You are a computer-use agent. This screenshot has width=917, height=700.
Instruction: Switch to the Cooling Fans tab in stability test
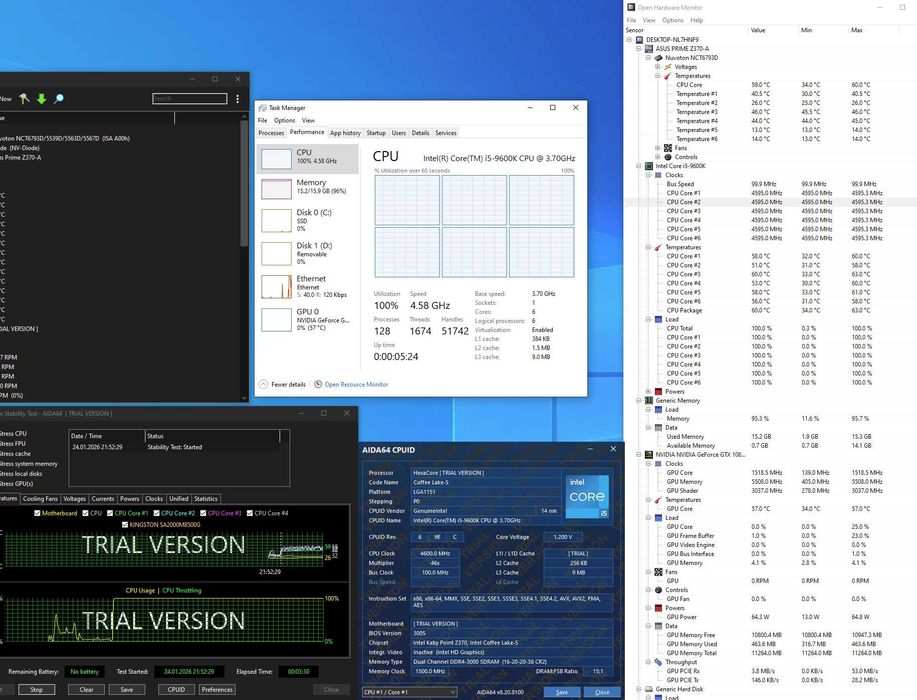point(40,499)
